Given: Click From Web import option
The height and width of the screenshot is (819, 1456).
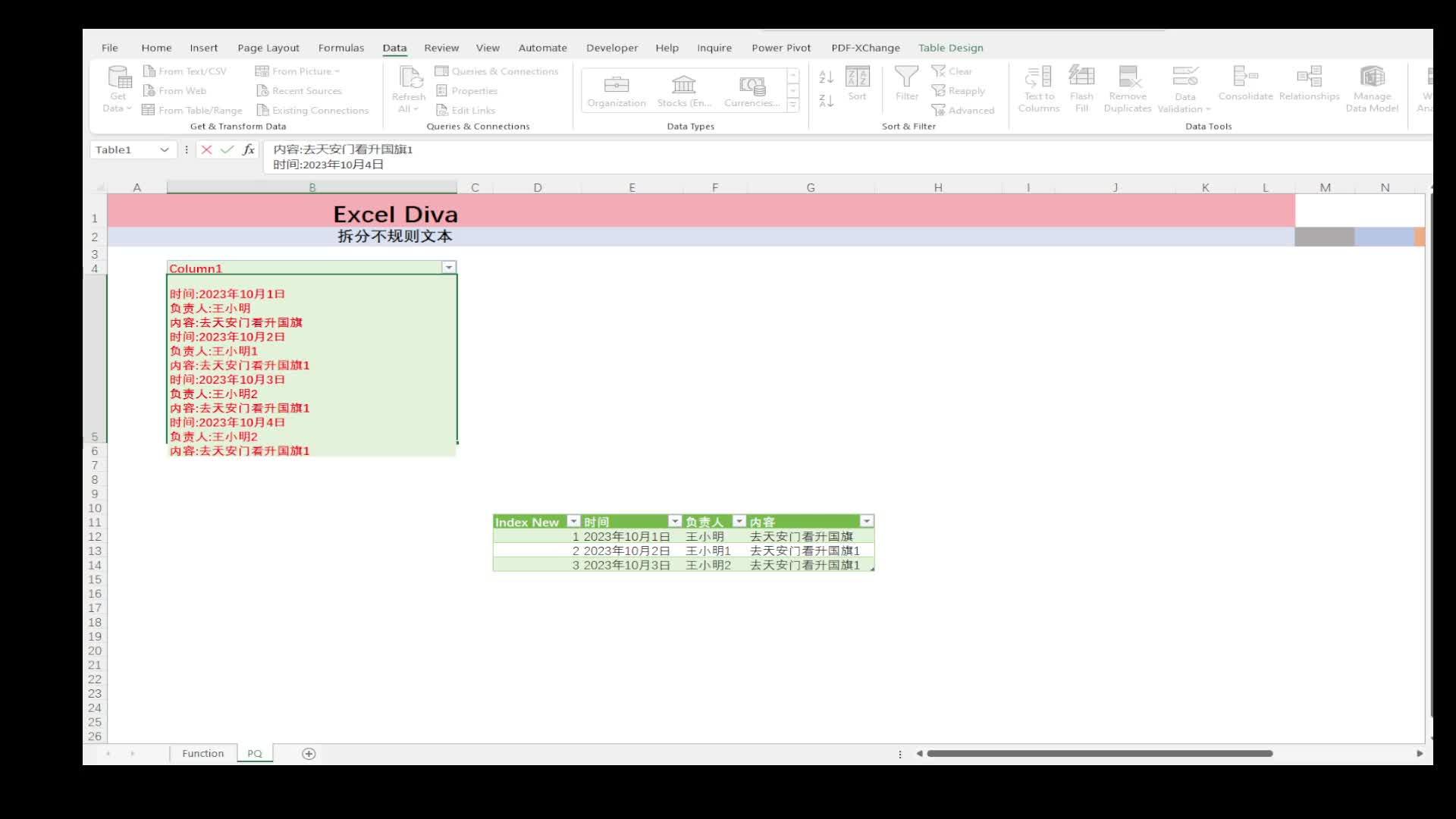Looking at the screenshot, I should point(174,91).
